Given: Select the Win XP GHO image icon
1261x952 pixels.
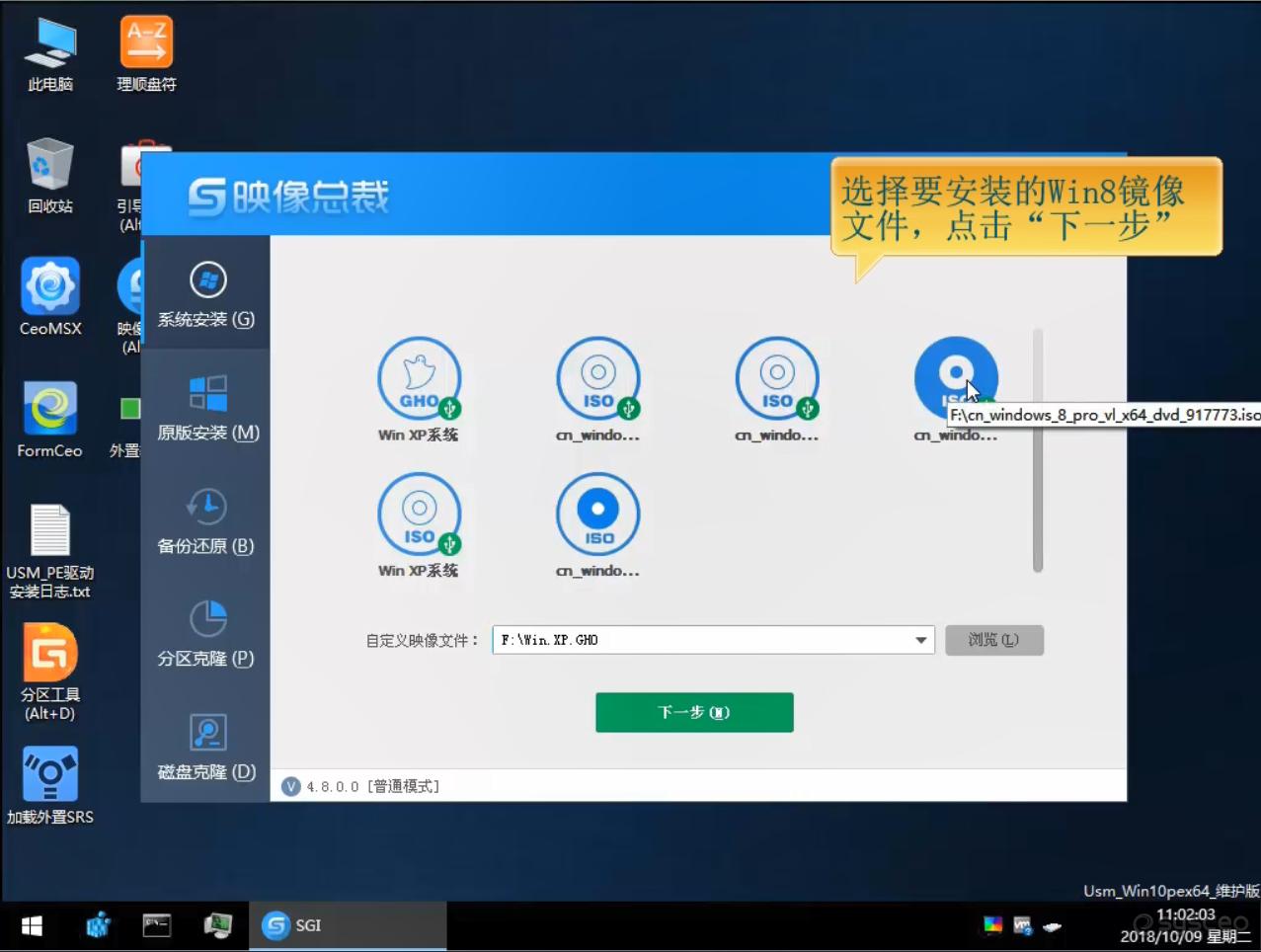Looking at the screenshot, I should coord(419,379).
